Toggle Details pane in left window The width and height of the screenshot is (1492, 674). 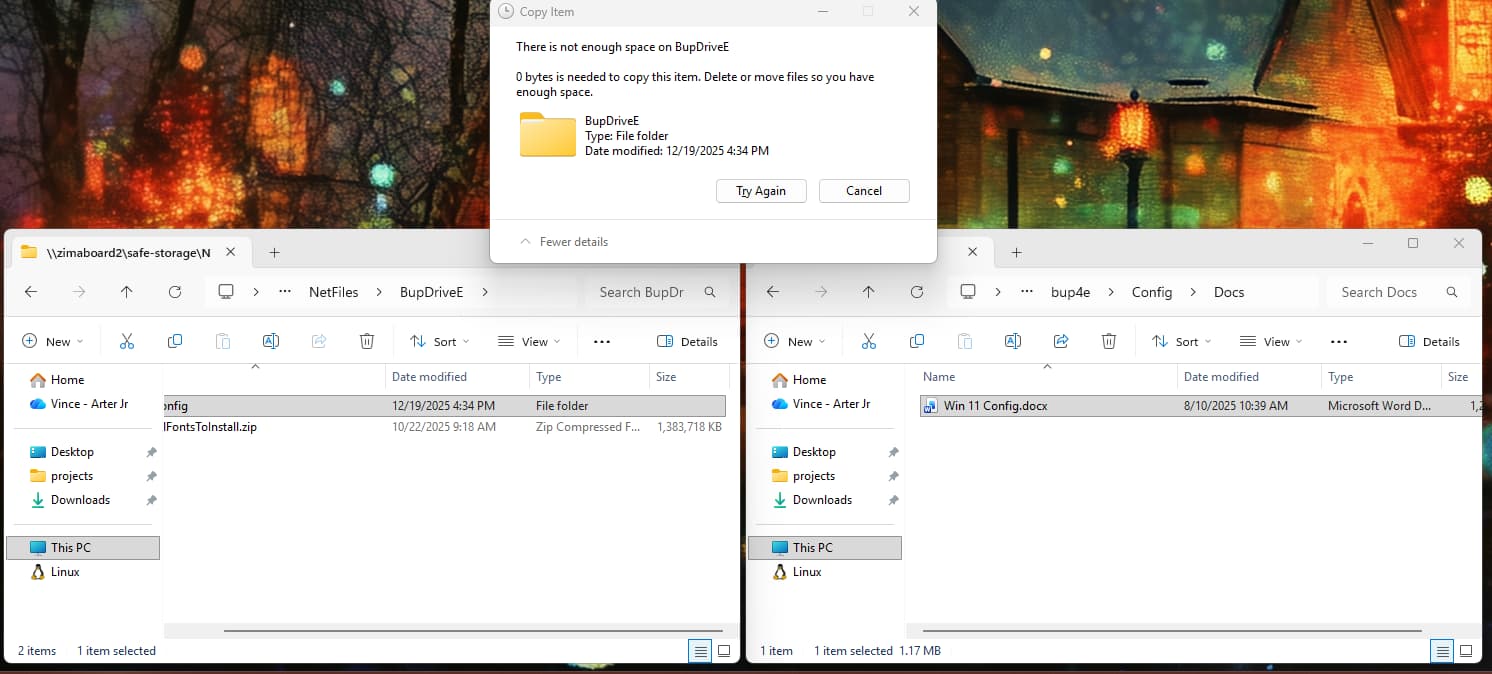point(687,341)
